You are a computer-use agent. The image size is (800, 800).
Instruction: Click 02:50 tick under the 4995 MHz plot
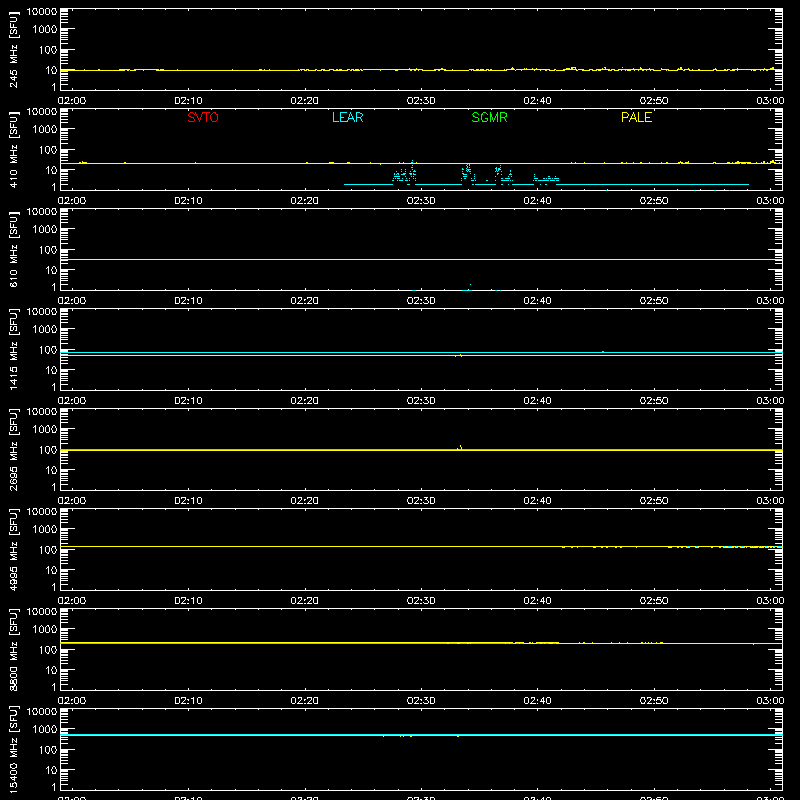point(654,601)
